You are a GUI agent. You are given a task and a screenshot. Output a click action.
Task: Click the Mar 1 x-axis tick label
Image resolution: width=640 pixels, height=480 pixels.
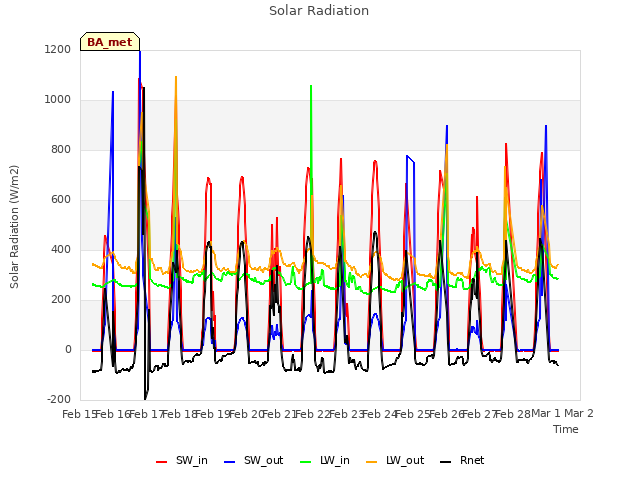tap(546, 413)
